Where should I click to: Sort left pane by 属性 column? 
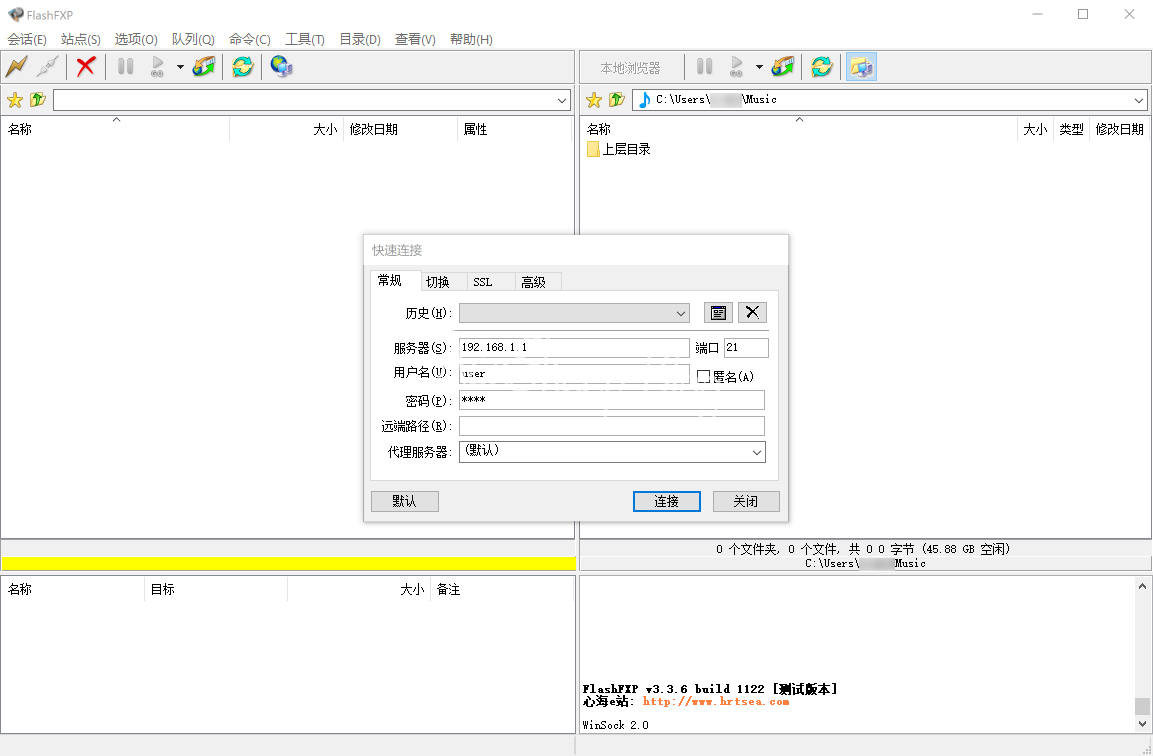[x=514, y=129]
